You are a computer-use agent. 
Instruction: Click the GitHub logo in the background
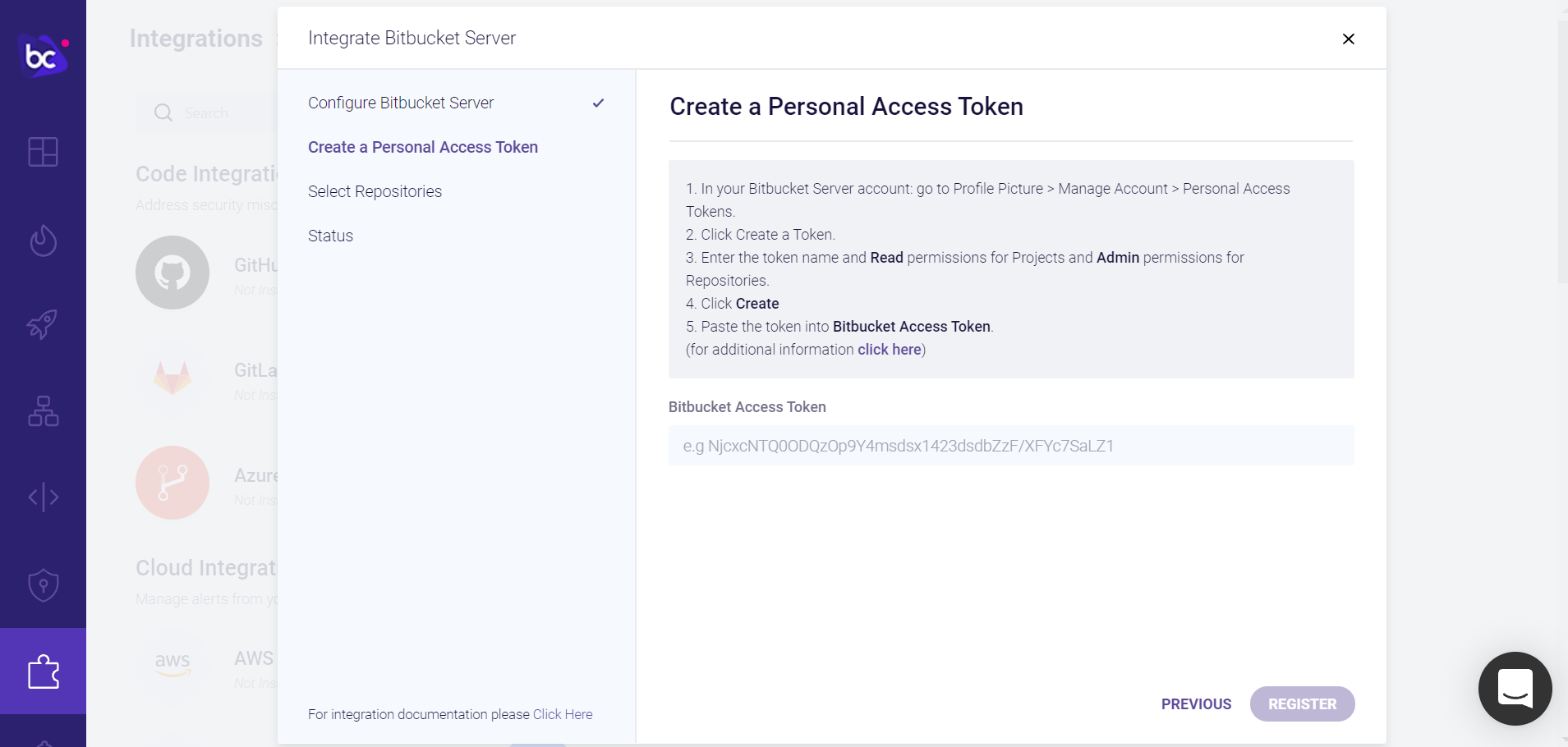click(172, 273)
